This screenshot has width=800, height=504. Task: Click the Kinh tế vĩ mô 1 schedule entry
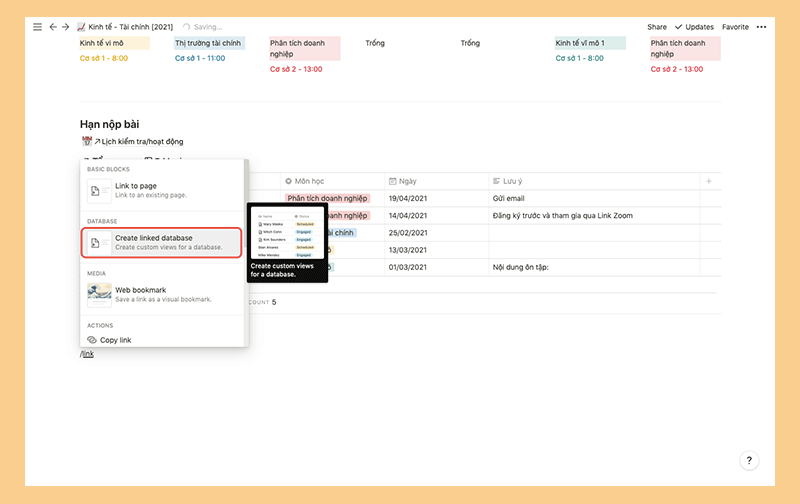coord(590,43)
